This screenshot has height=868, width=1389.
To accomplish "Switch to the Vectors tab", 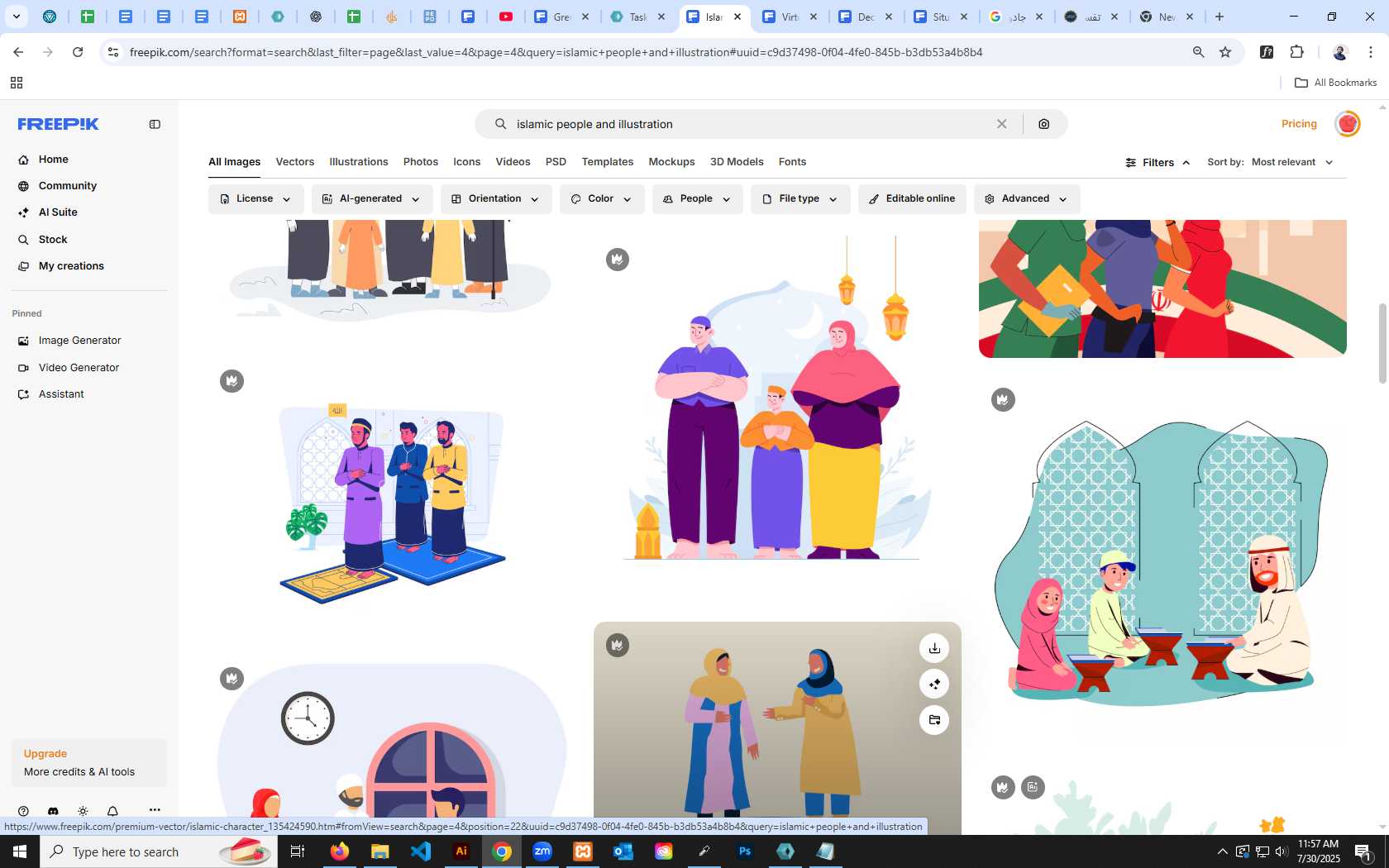I will (x=295, y=162).
